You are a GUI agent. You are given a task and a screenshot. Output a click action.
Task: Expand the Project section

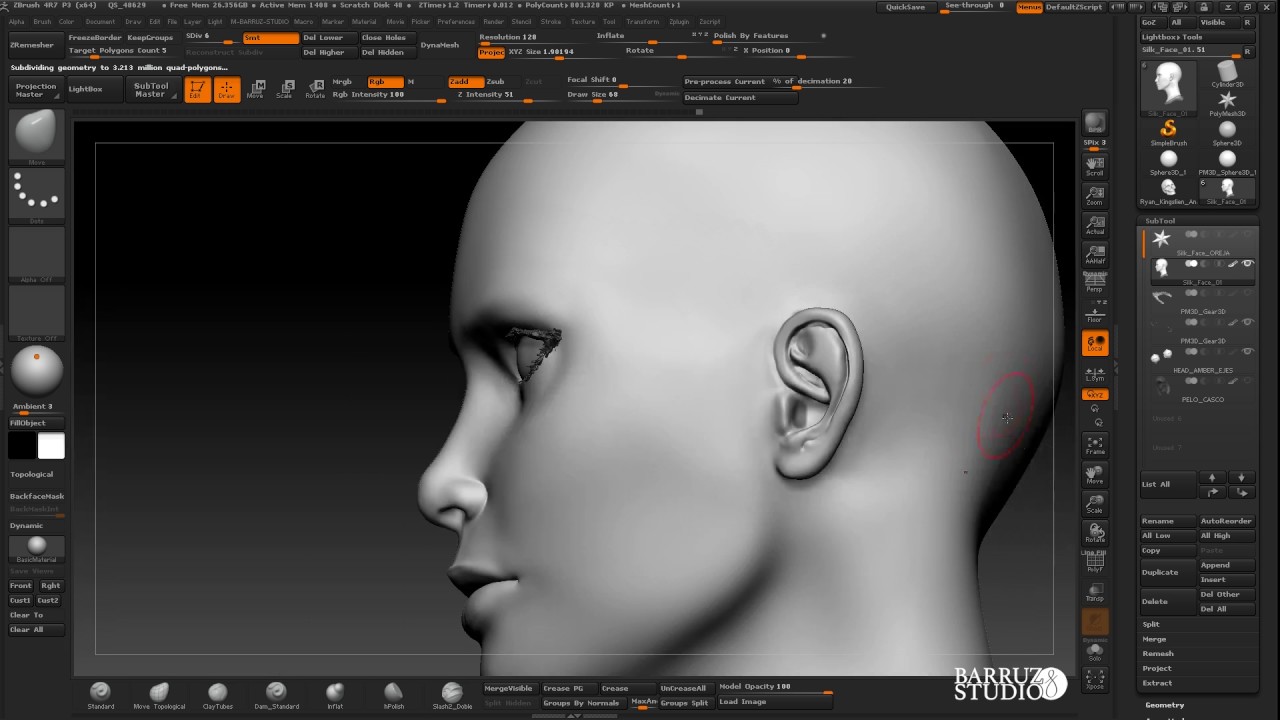point(1157,668)
